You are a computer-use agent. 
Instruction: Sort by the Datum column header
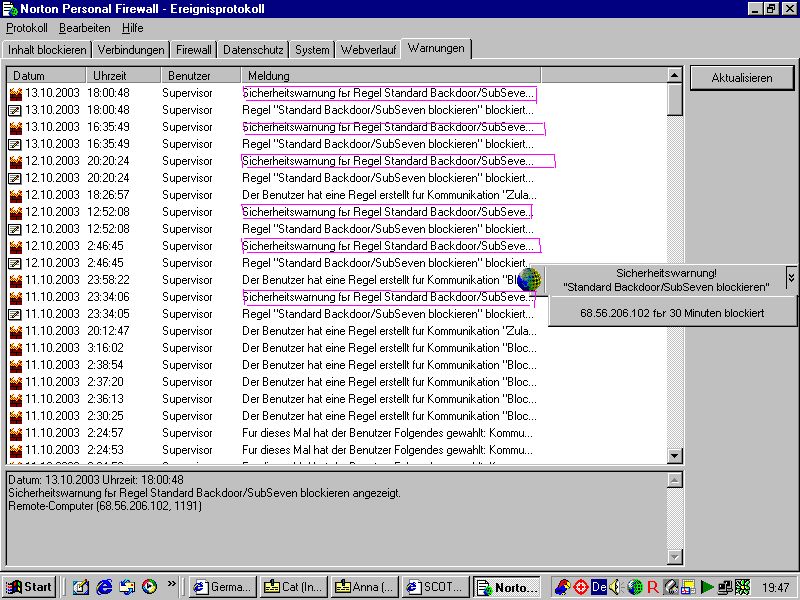pos(46,76)
